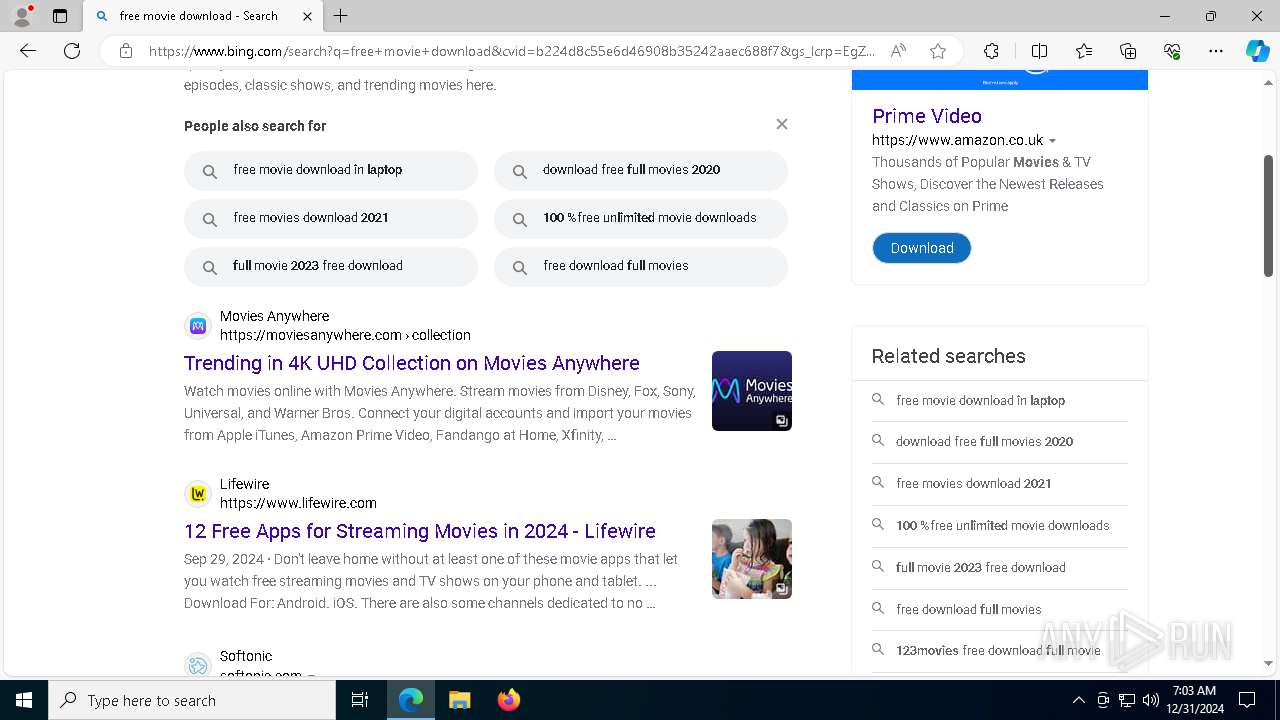Open the www.lifewire.com URL link
This screenshot has height=720, width=1280.
tap(298, 503)
